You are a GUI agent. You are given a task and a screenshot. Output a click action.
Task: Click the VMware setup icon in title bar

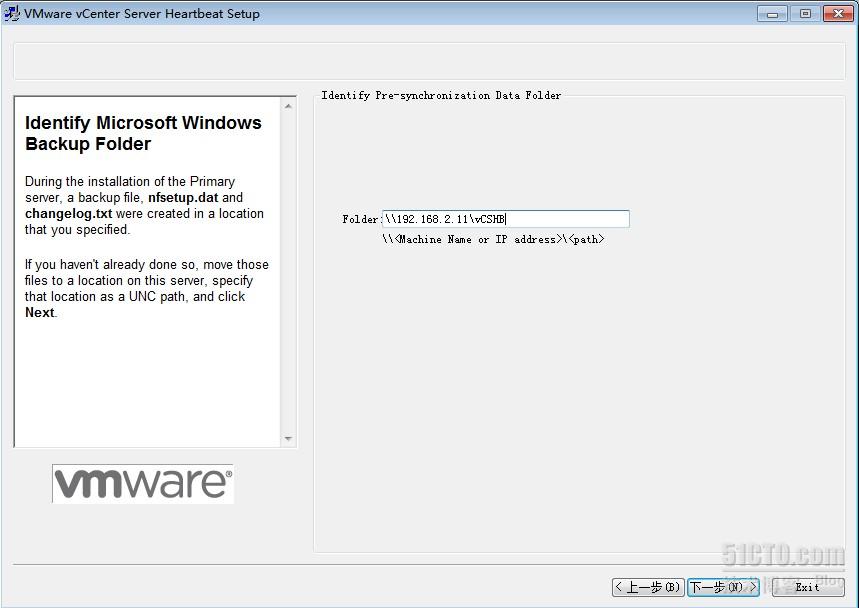coord(11,14)
